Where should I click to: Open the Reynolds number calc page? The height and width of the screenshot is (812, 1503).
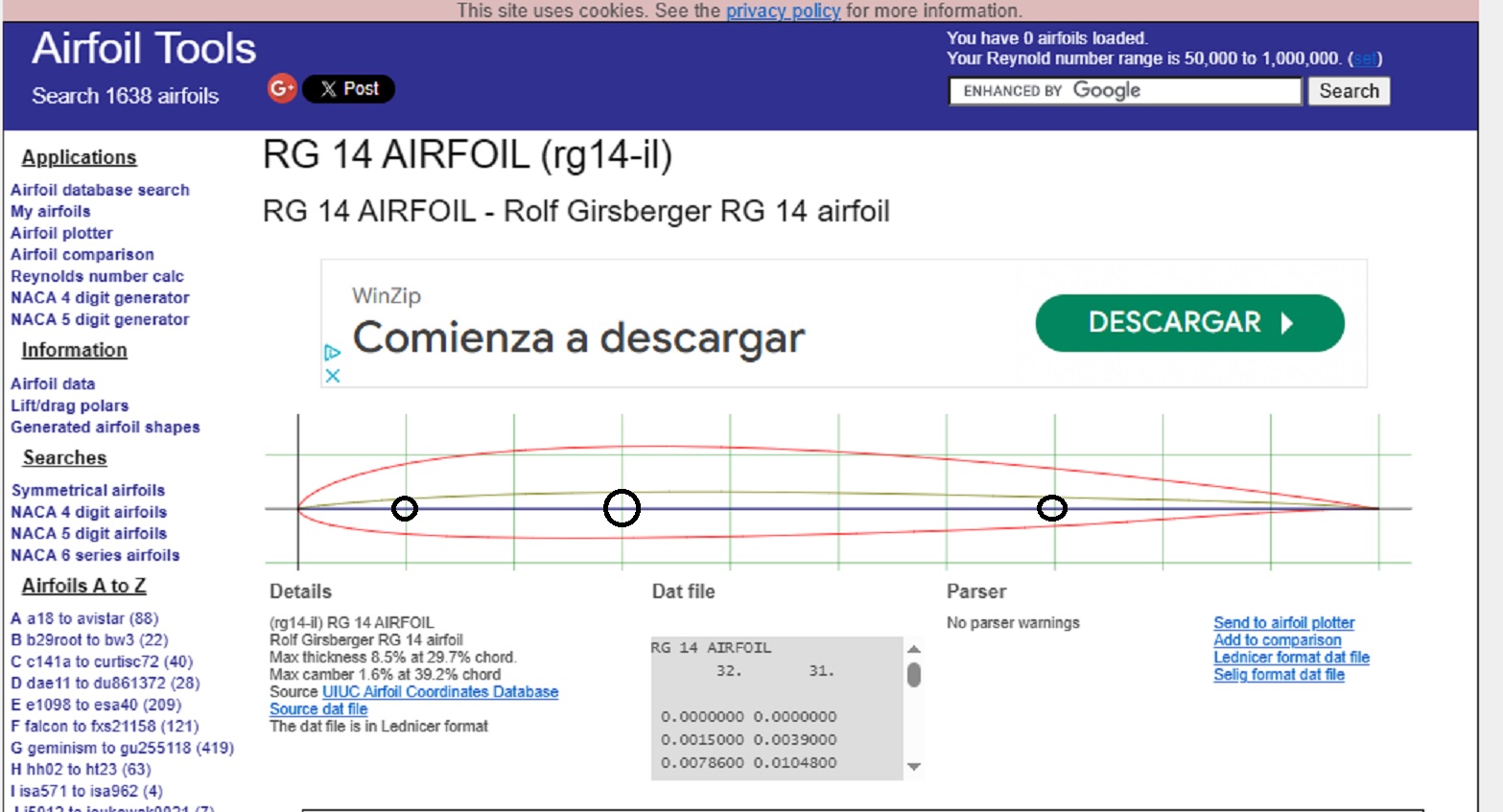coord(97,276)
